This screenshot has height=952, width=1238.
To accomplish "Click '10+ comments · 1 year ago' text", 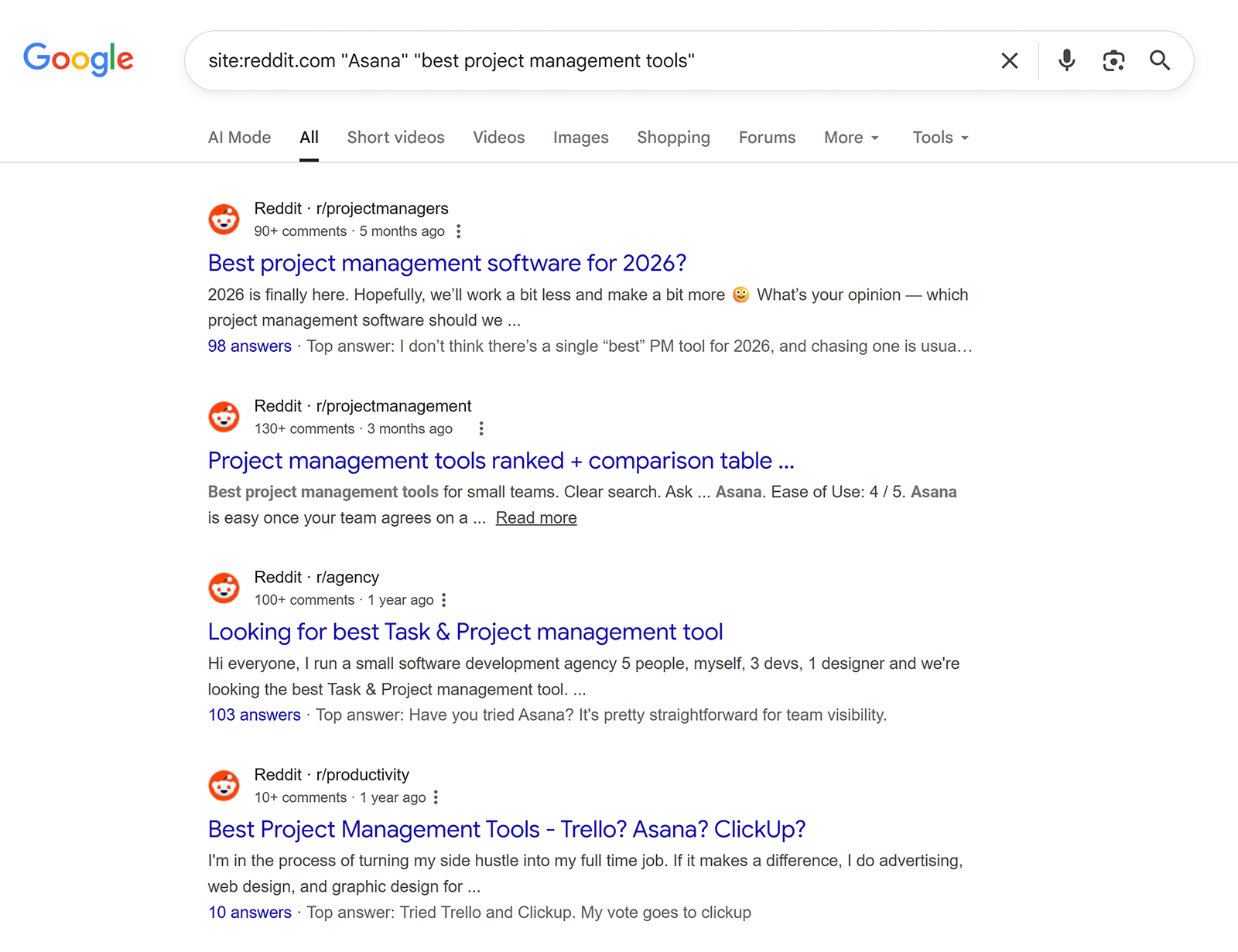I will coord(340,797).
